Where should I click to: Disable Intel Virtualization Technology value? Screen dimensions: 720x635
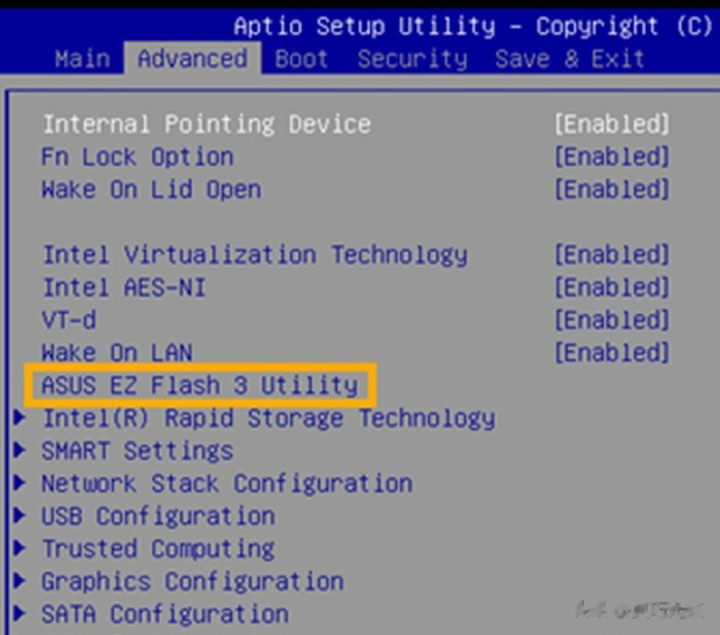(x=611, y=255)
